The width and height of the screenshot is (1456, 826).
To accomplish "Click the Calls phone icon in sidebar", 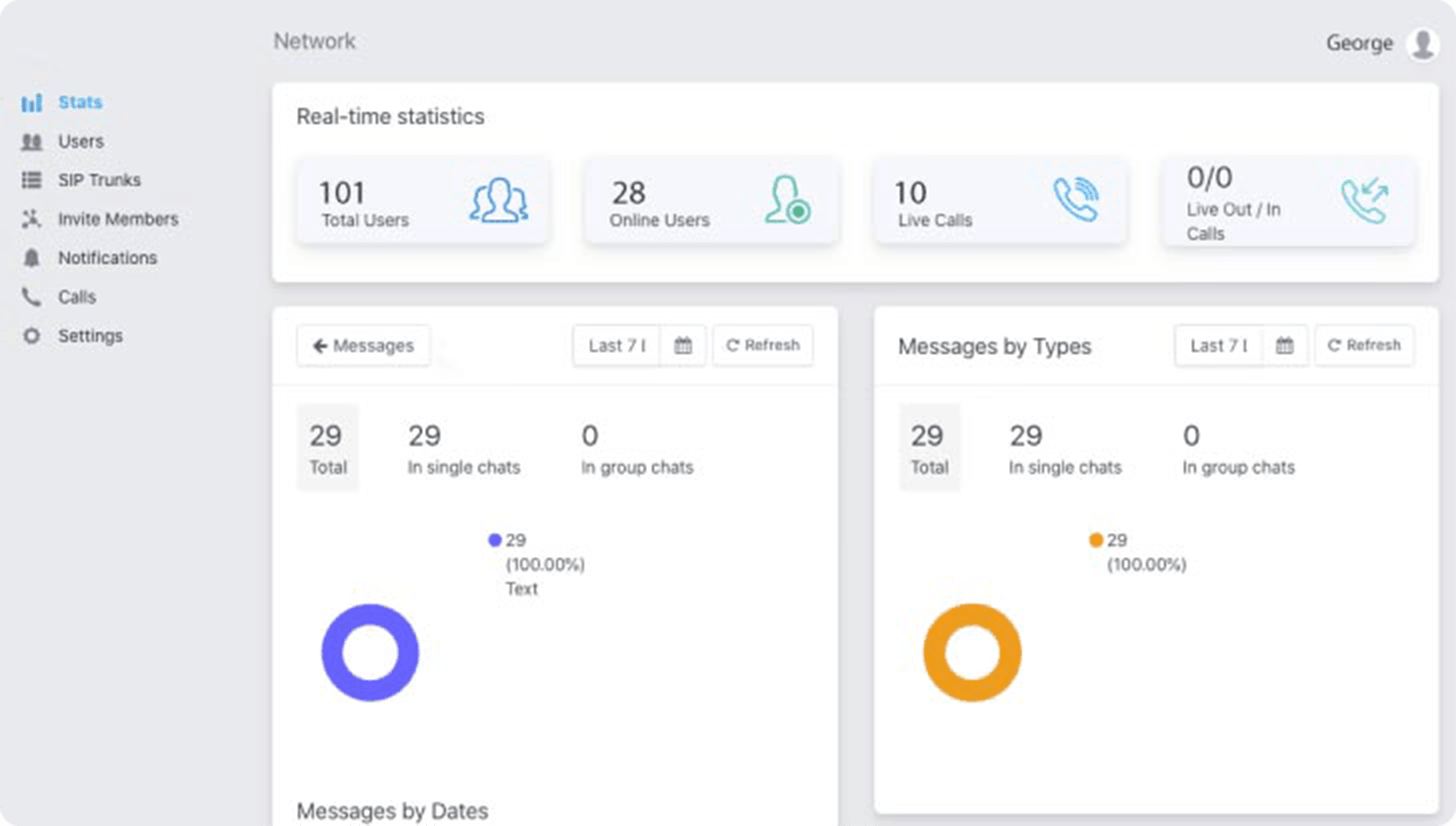I will (x=32, y=297).
